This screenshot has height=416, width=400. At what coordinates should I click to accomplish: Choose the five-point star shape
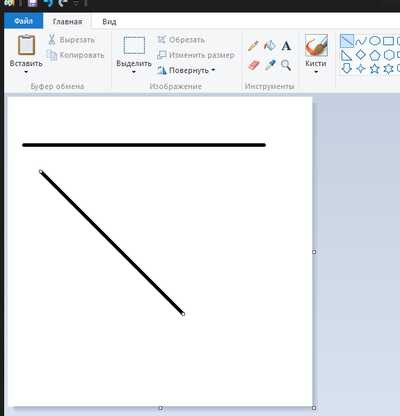click(375, 69)
